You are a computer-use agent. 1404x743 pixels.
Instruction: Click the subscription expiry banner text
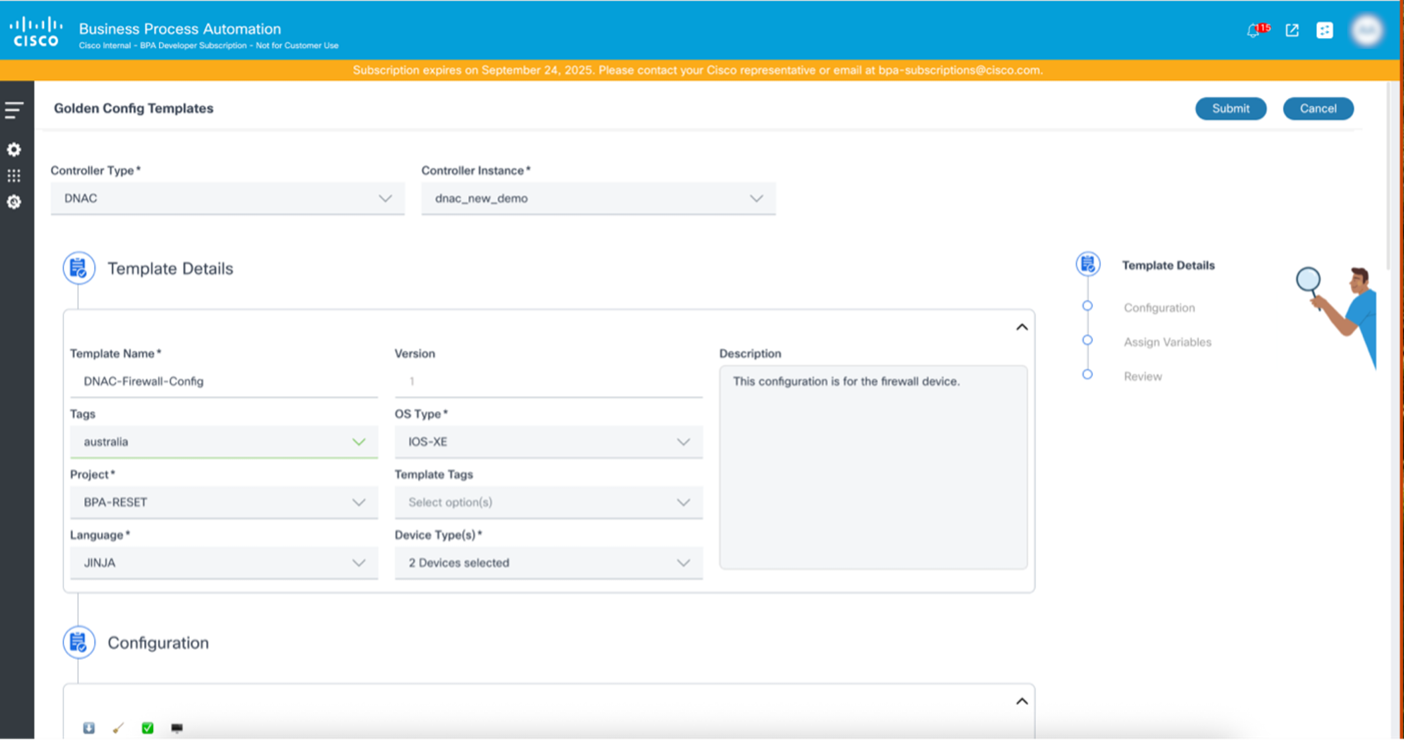698,70
